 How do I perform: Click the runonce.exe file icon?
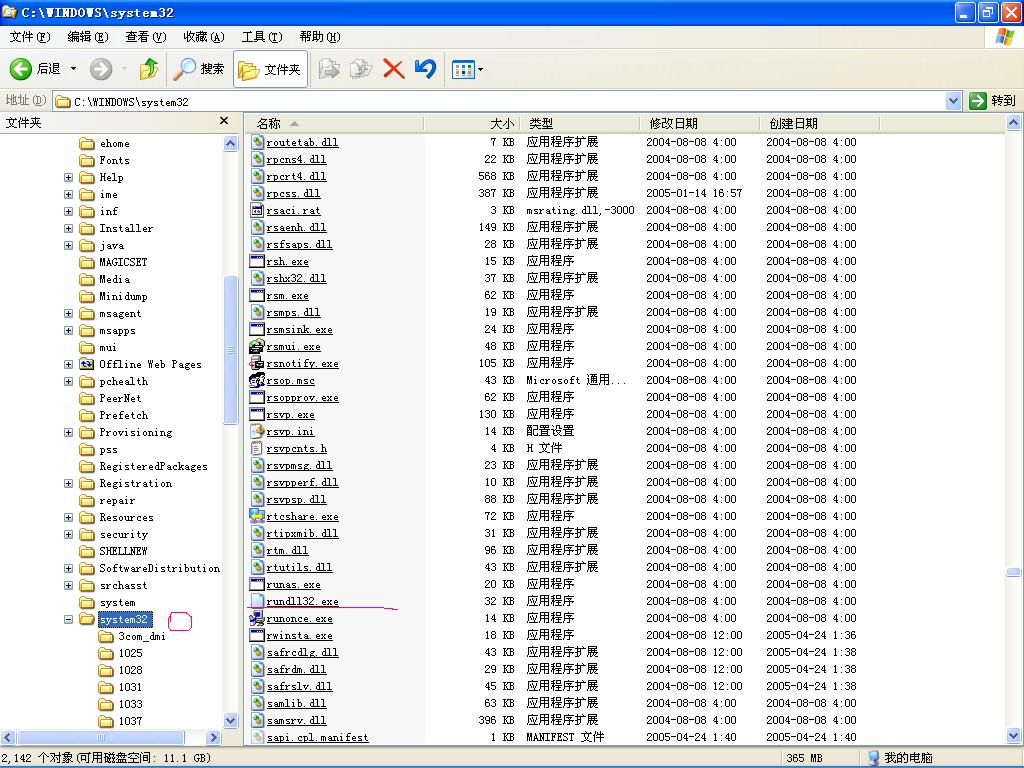click(257, 619)
